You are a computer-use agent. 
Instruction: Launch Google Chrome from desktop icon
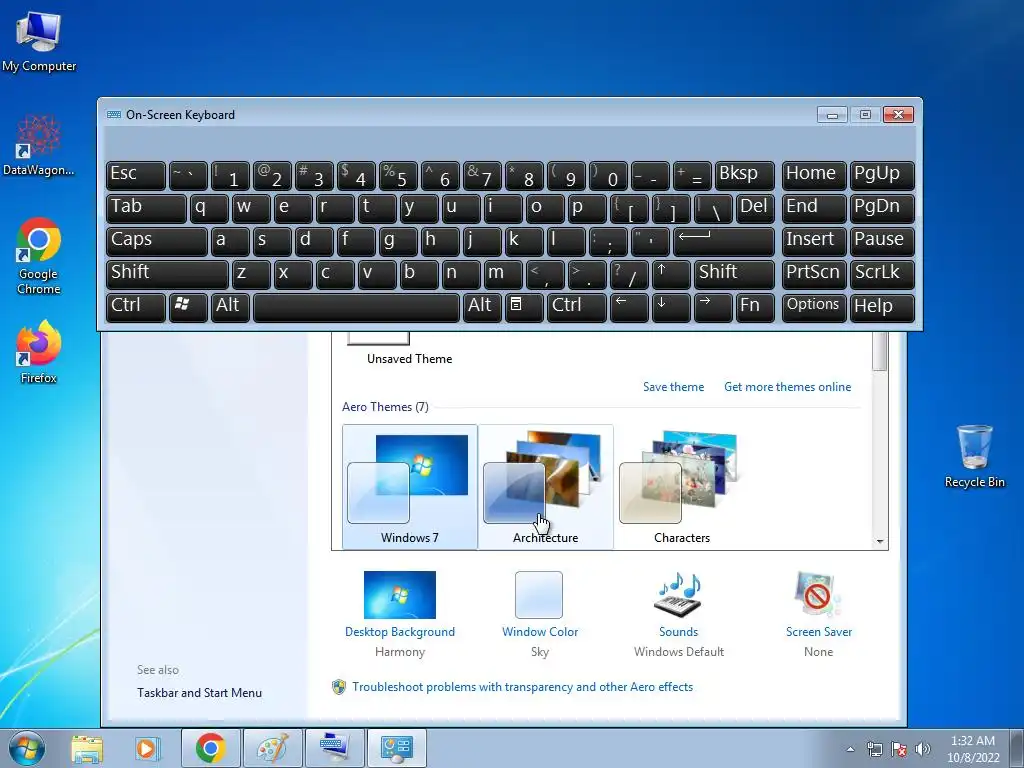39,255
